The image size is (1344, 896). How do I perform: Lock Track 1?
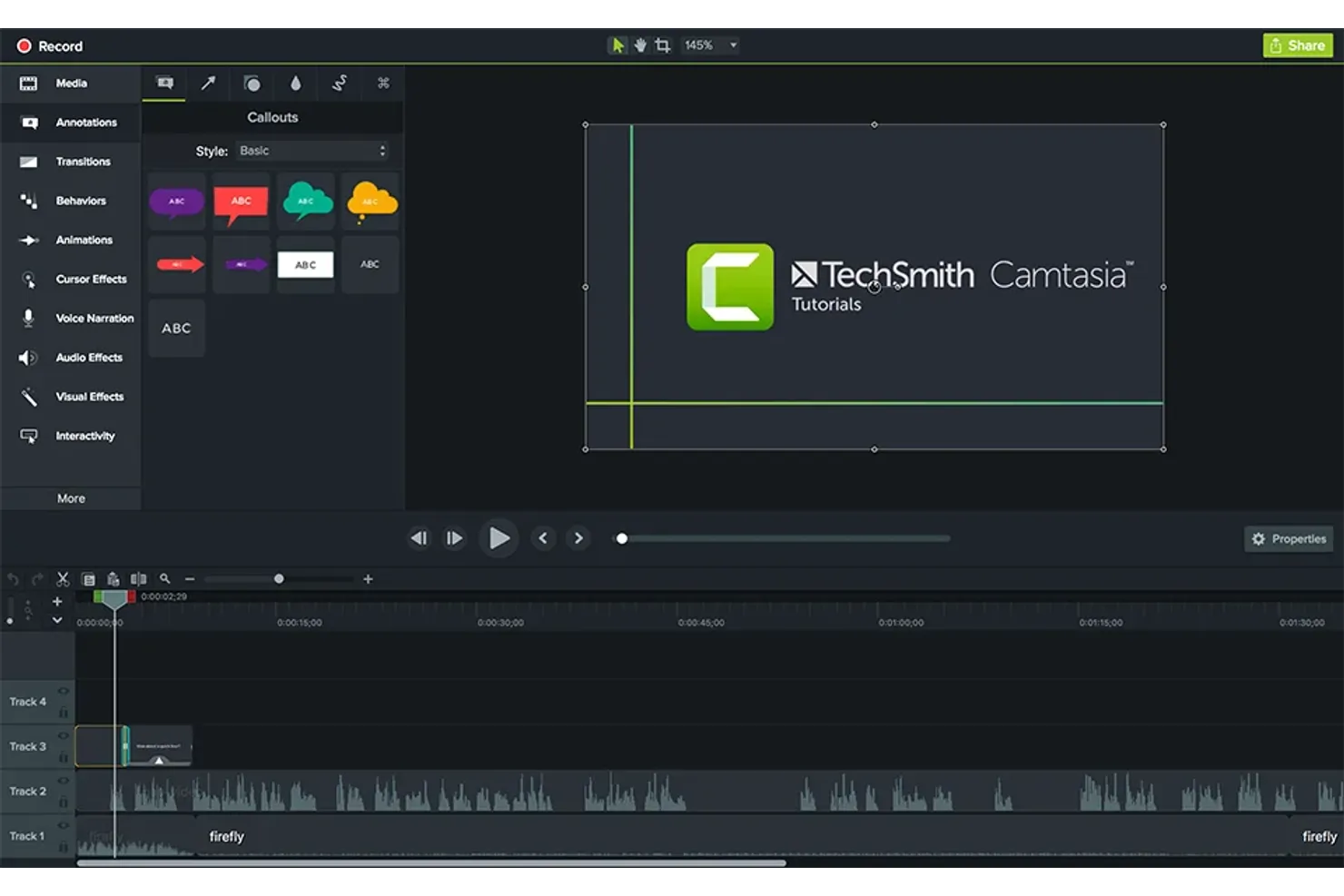pos(63,847)
